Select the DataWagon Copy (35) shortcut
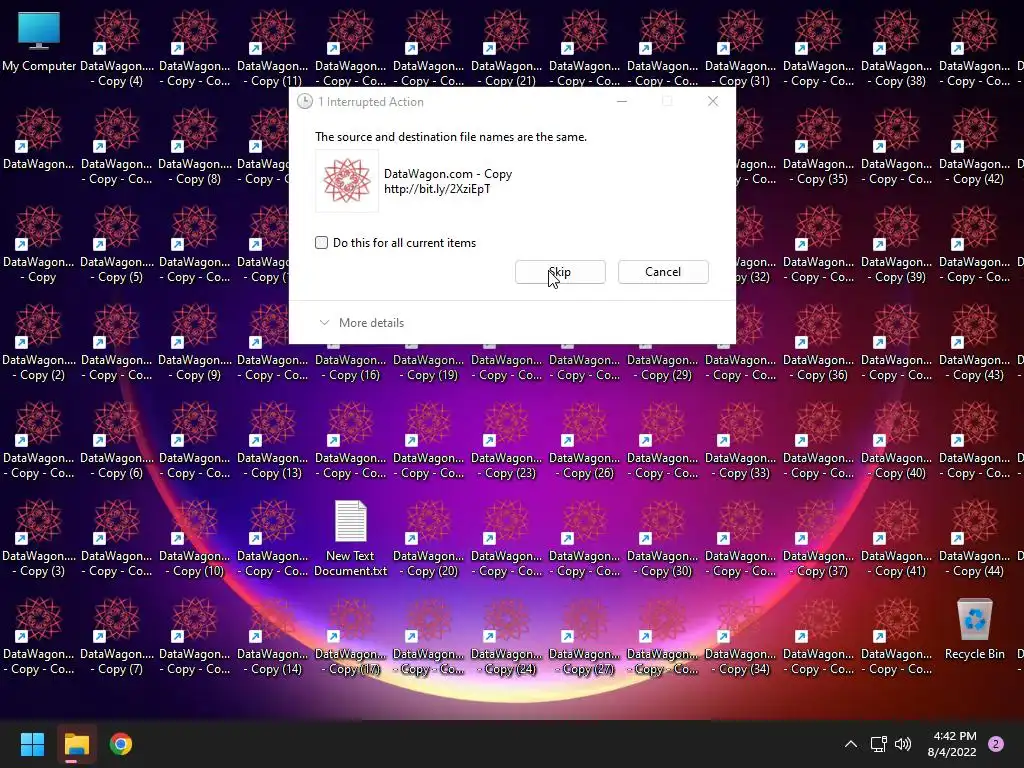 point(818,147)
